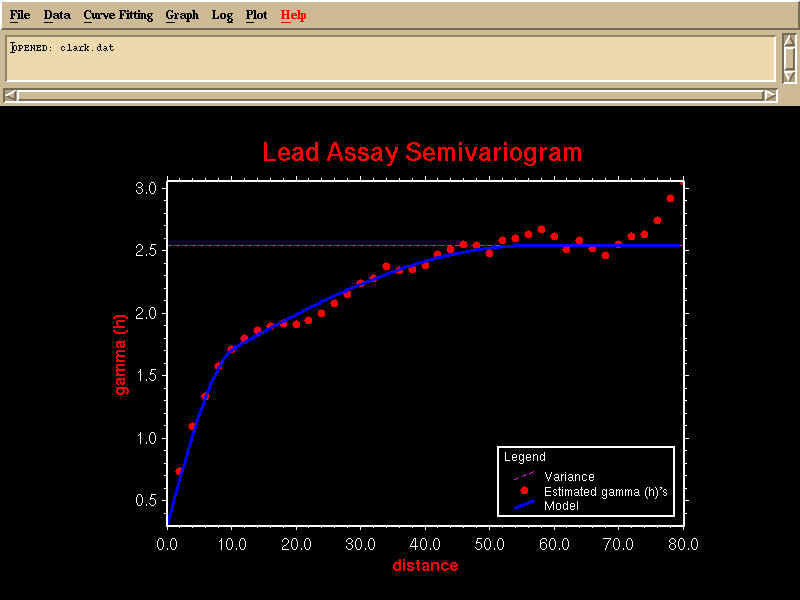
Task: Open the Graph menu
Action: pyautogui.click(x=182, y=15)
